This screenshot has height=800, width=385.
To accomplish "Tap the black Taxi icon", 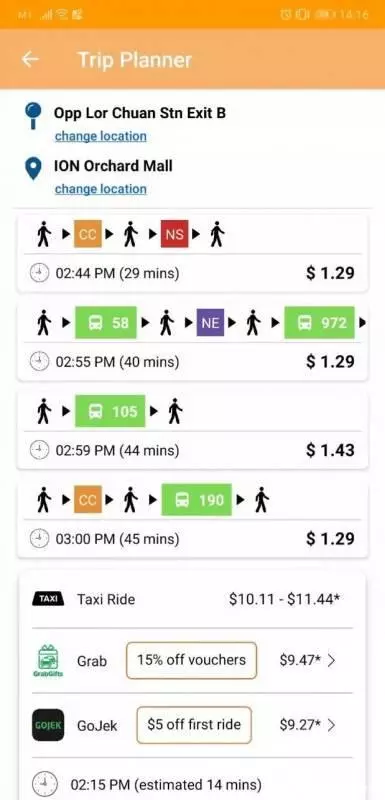I will [x=48, y=598].
